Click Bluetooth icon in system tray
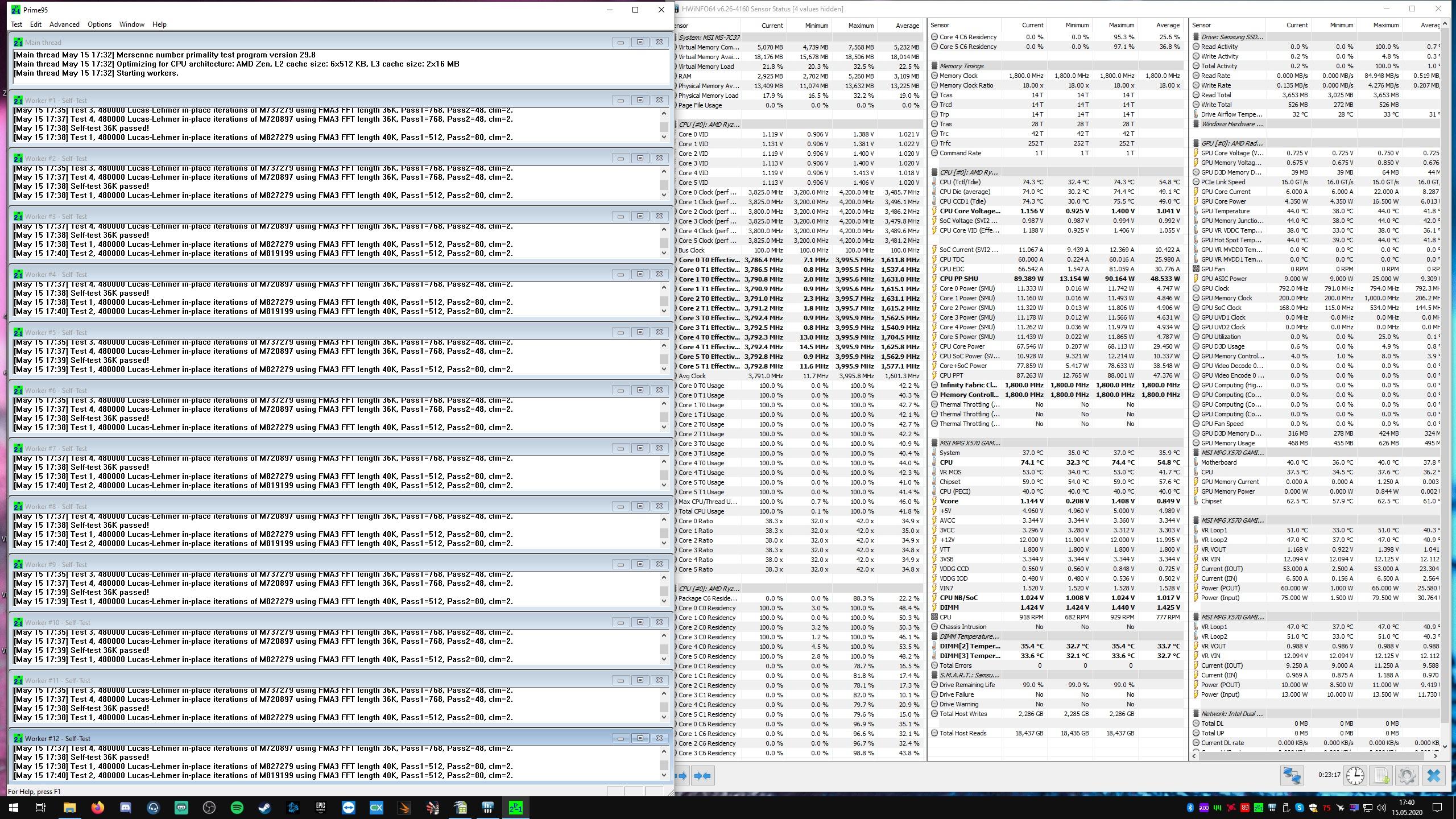This screenshot has height=819, width=1456. (1189, 808)
